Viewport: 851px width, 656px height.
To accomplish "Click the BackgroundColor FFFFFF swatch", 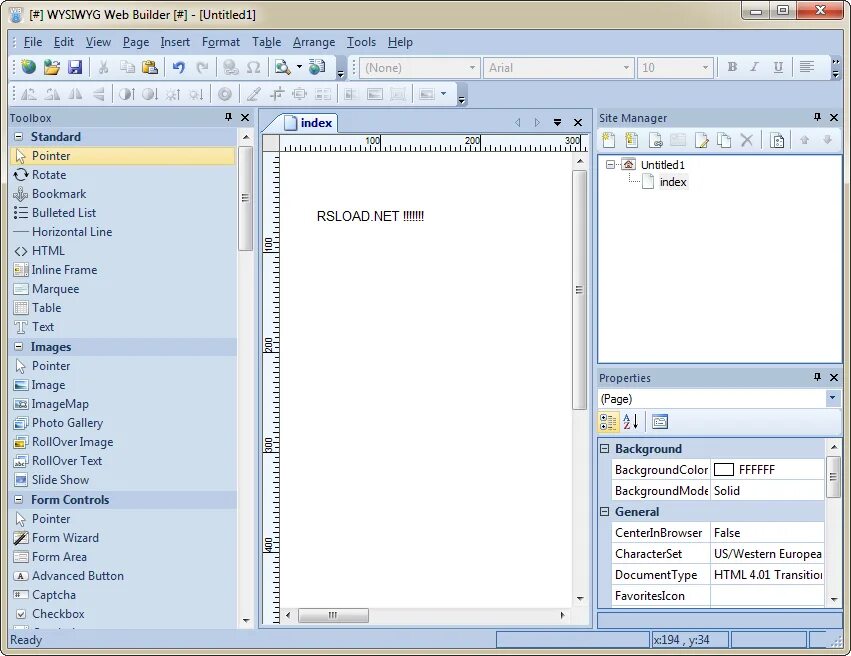I will [723, 469].
